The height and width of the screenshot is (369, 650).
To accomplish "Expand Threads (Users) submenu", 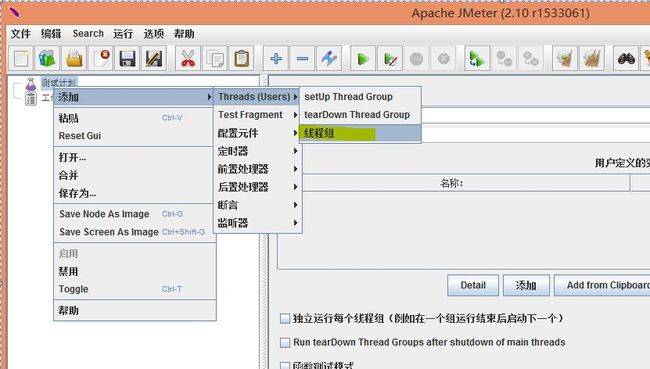I will click(x=257, y=97).
